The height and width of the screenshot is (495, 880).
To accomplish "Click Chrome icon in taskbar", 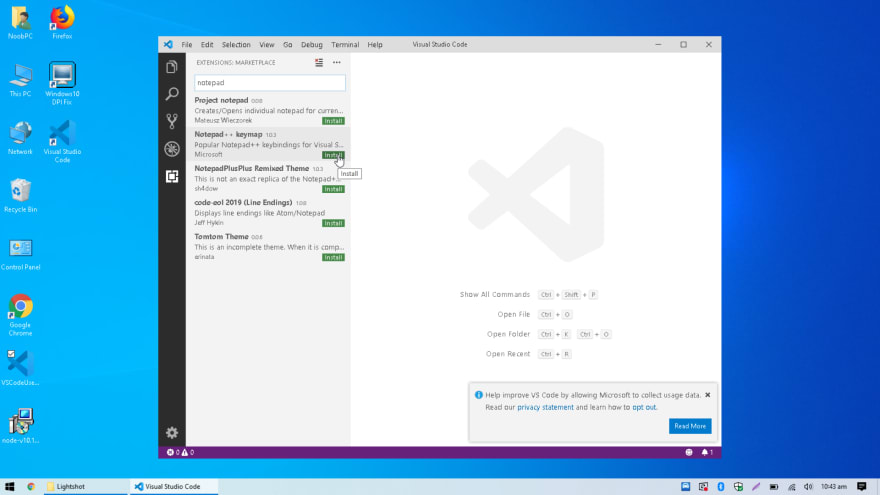I will tap(31, 487).
